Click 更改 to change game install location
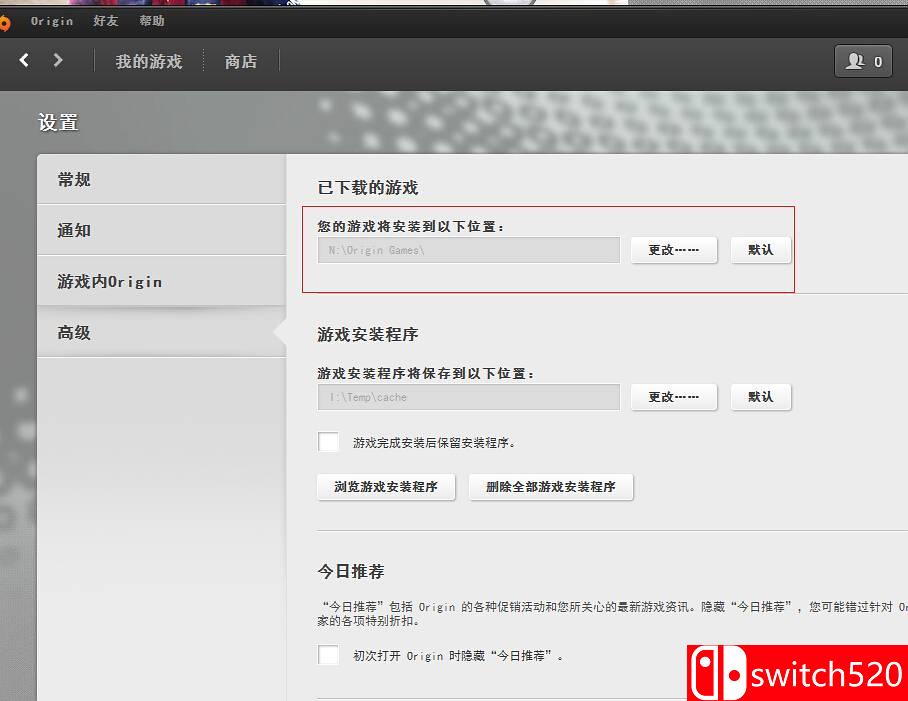 click(x=673, y=250)
